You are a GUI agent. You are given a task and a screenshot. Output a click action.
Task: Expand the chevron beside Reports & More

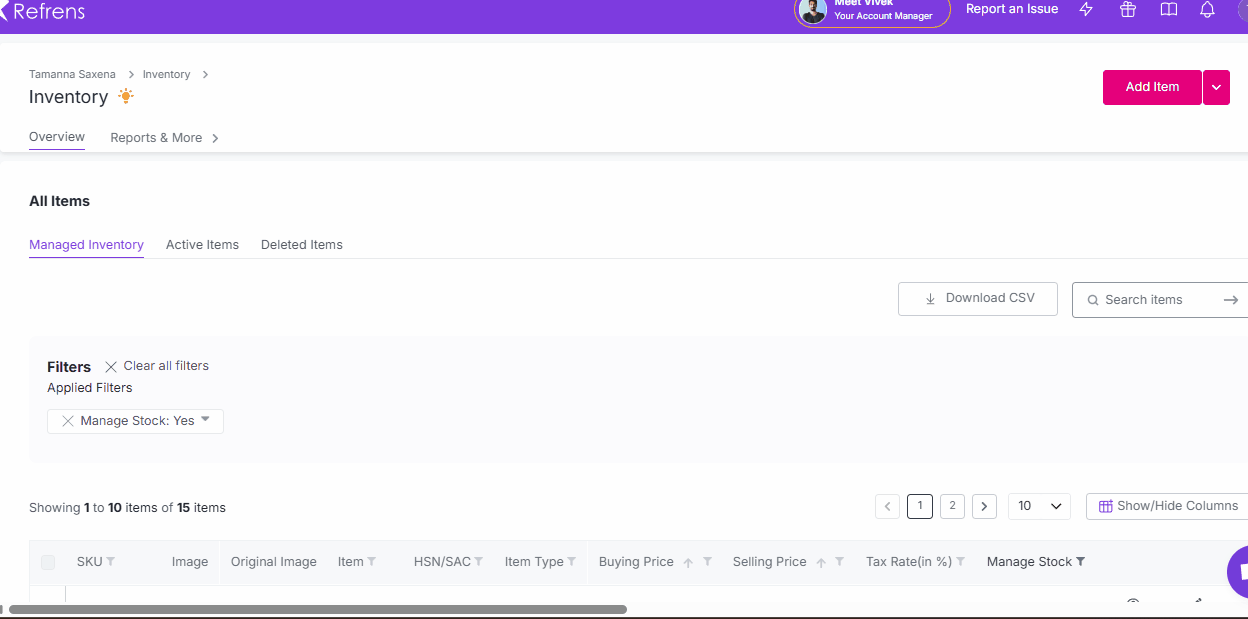coord(215,138)
